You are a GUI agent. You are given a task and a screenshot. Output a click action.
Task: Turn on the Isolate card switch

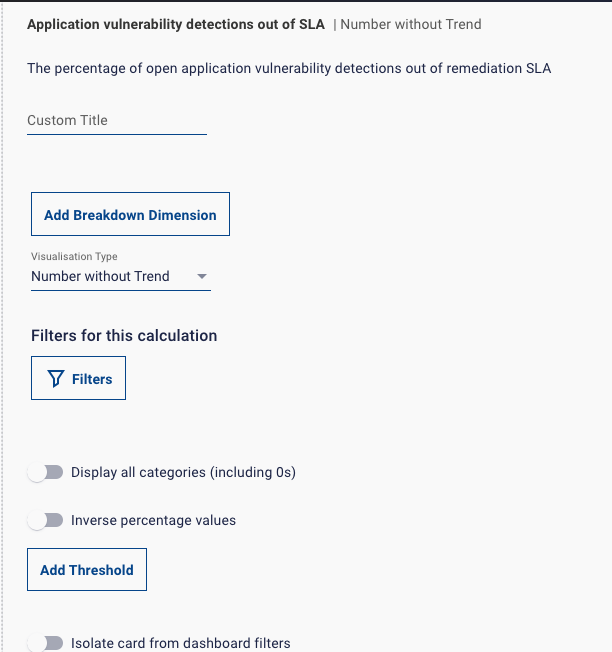[x=45, y=643]
